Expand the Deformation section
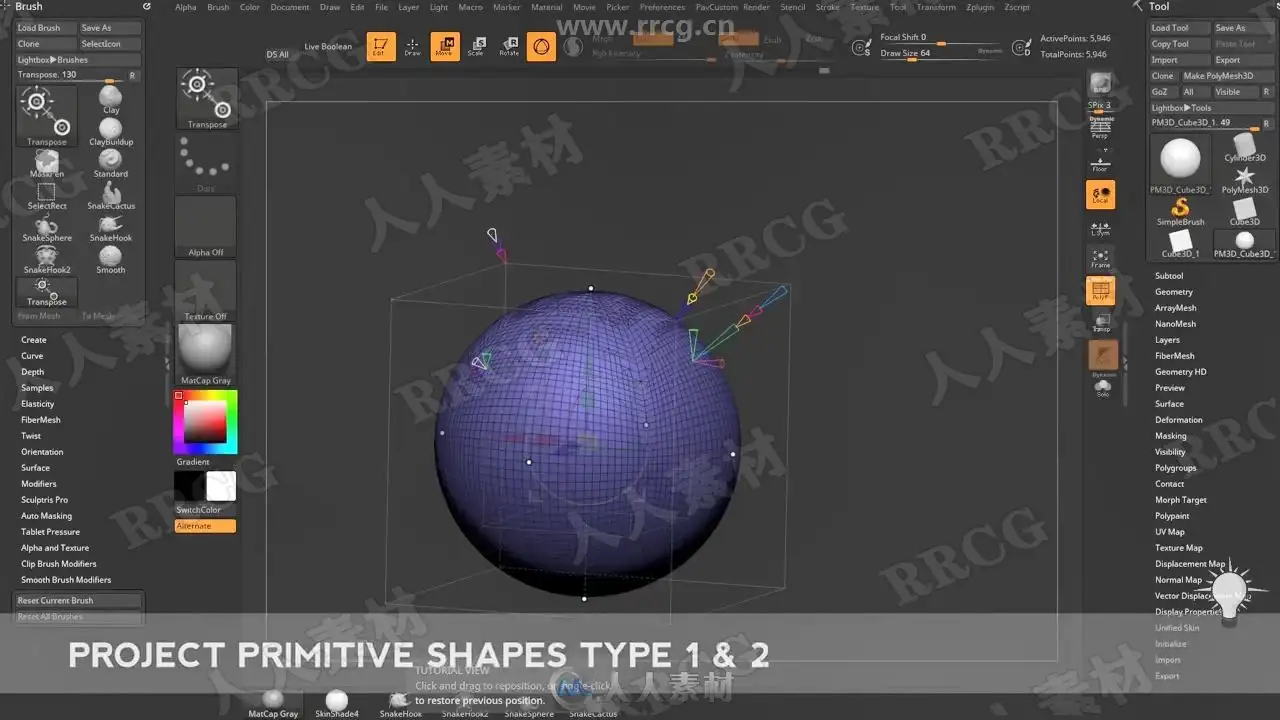This screenshot has width=1280, height=720. [x=1179, y=420]
